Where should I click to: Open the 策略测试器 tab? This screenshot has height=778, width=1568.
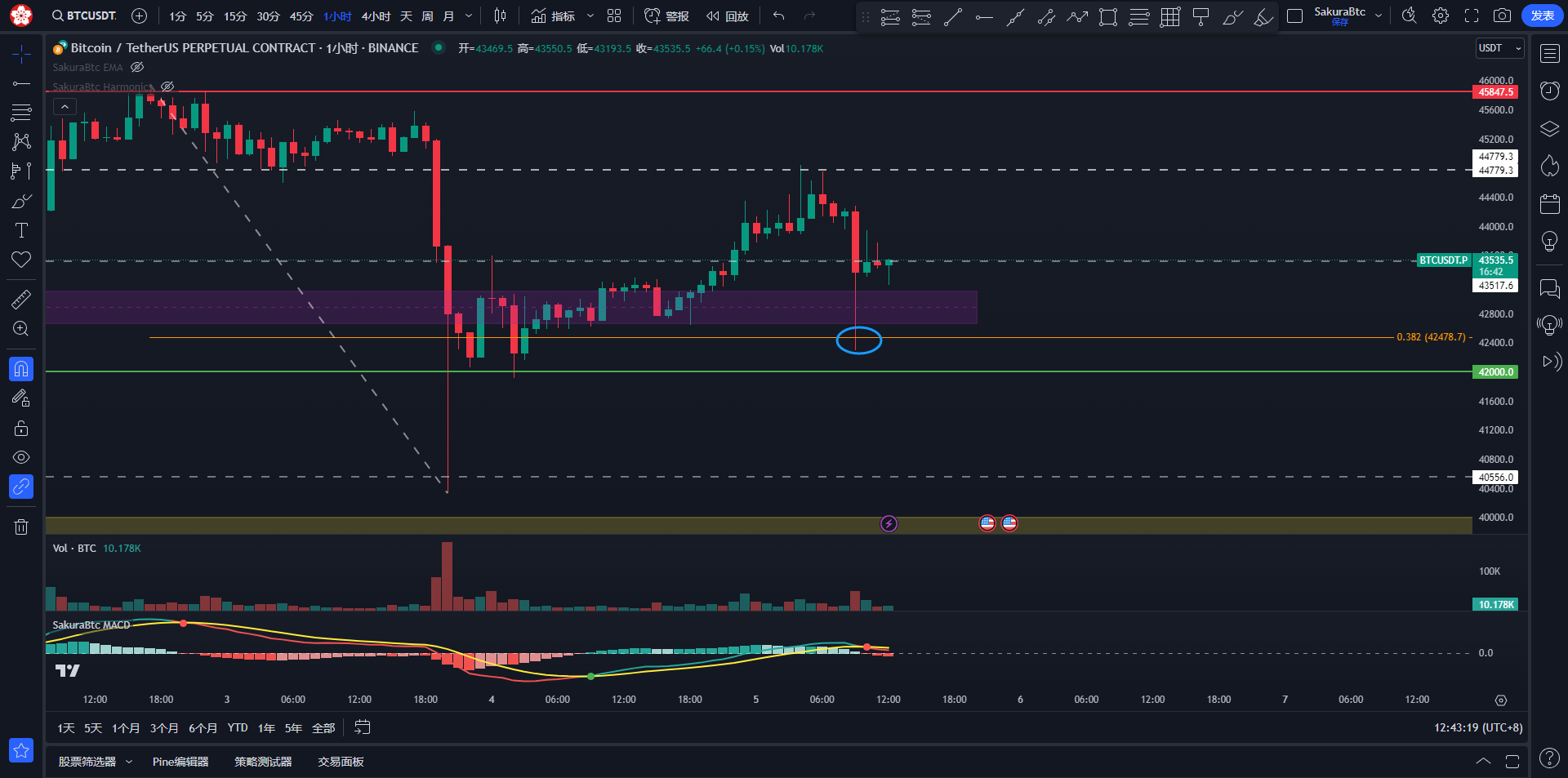(263, 762)
